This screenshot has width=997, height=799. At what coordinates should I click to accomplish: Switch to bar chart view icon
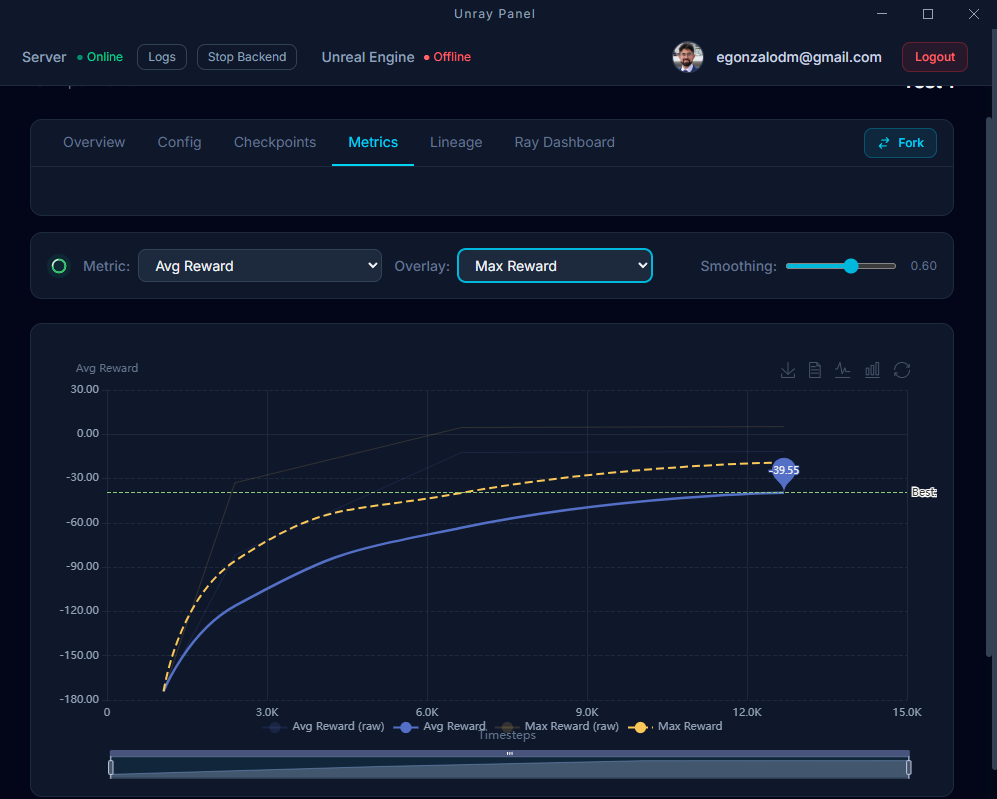point(871,370)
